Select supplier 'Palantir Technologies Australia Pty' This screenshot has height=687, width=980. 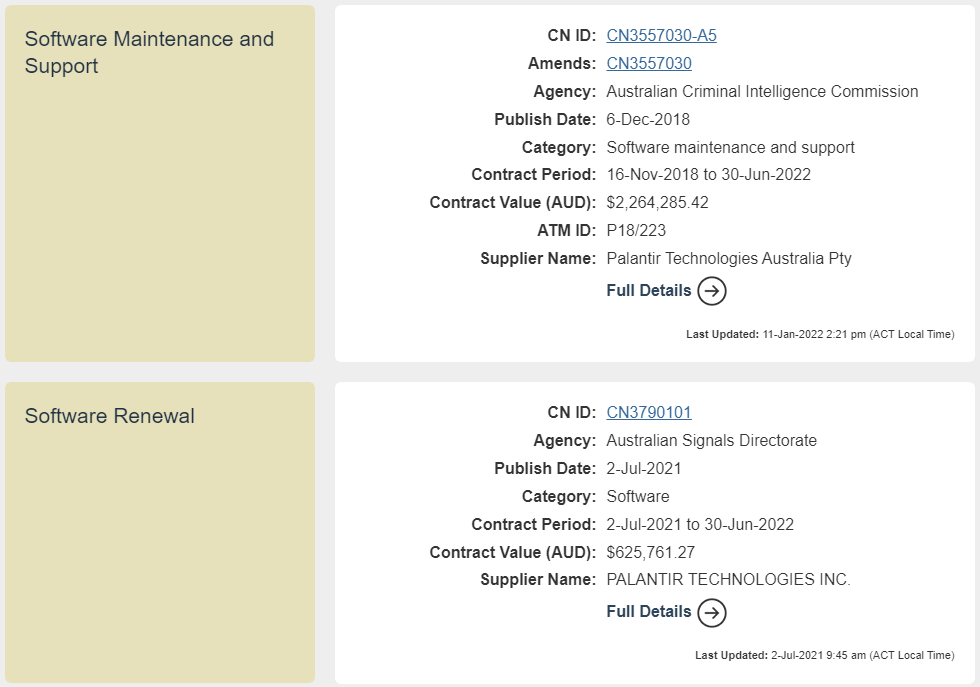point(729,259)
